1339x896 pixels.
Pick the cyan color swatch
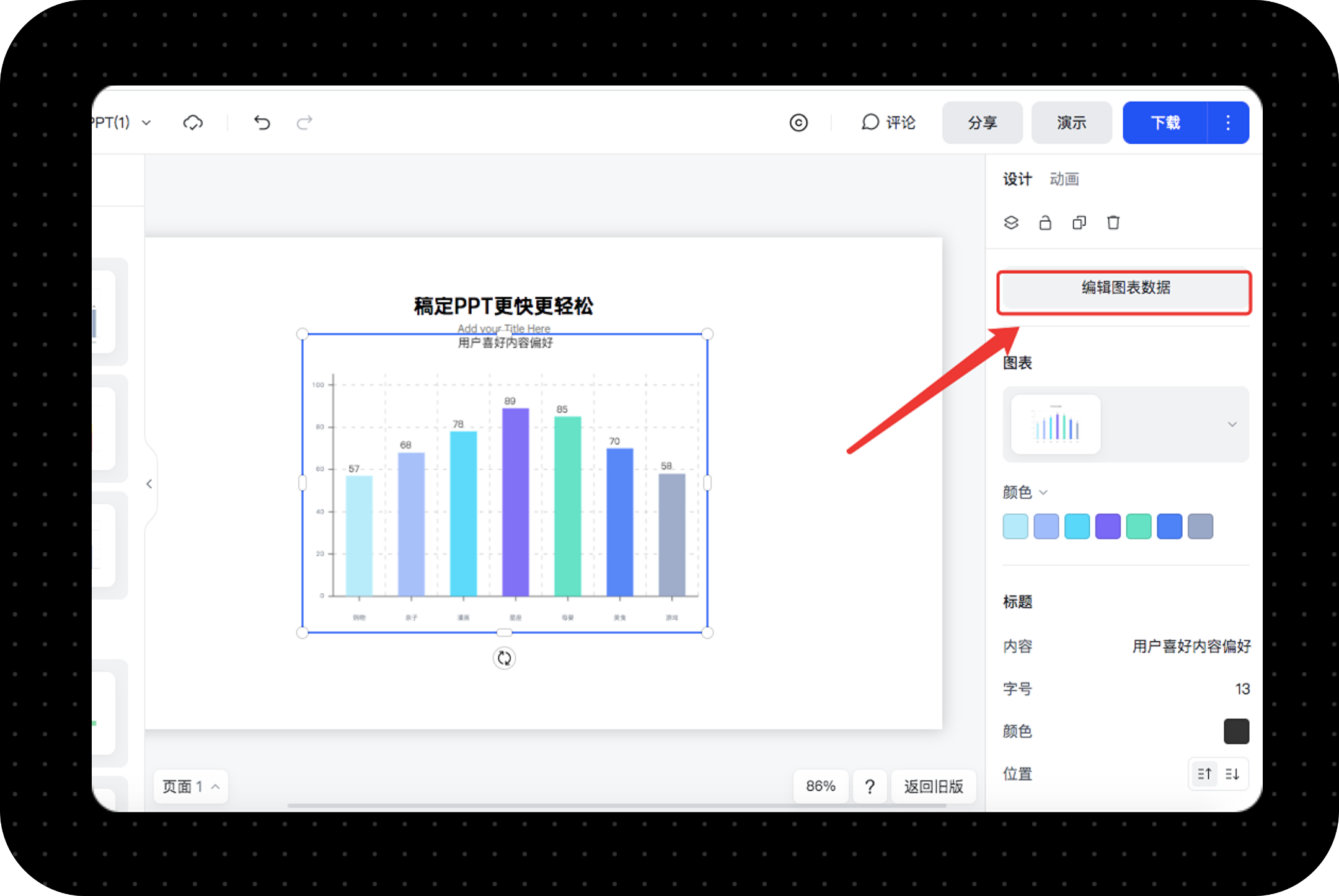click(x=1077, y=526)
